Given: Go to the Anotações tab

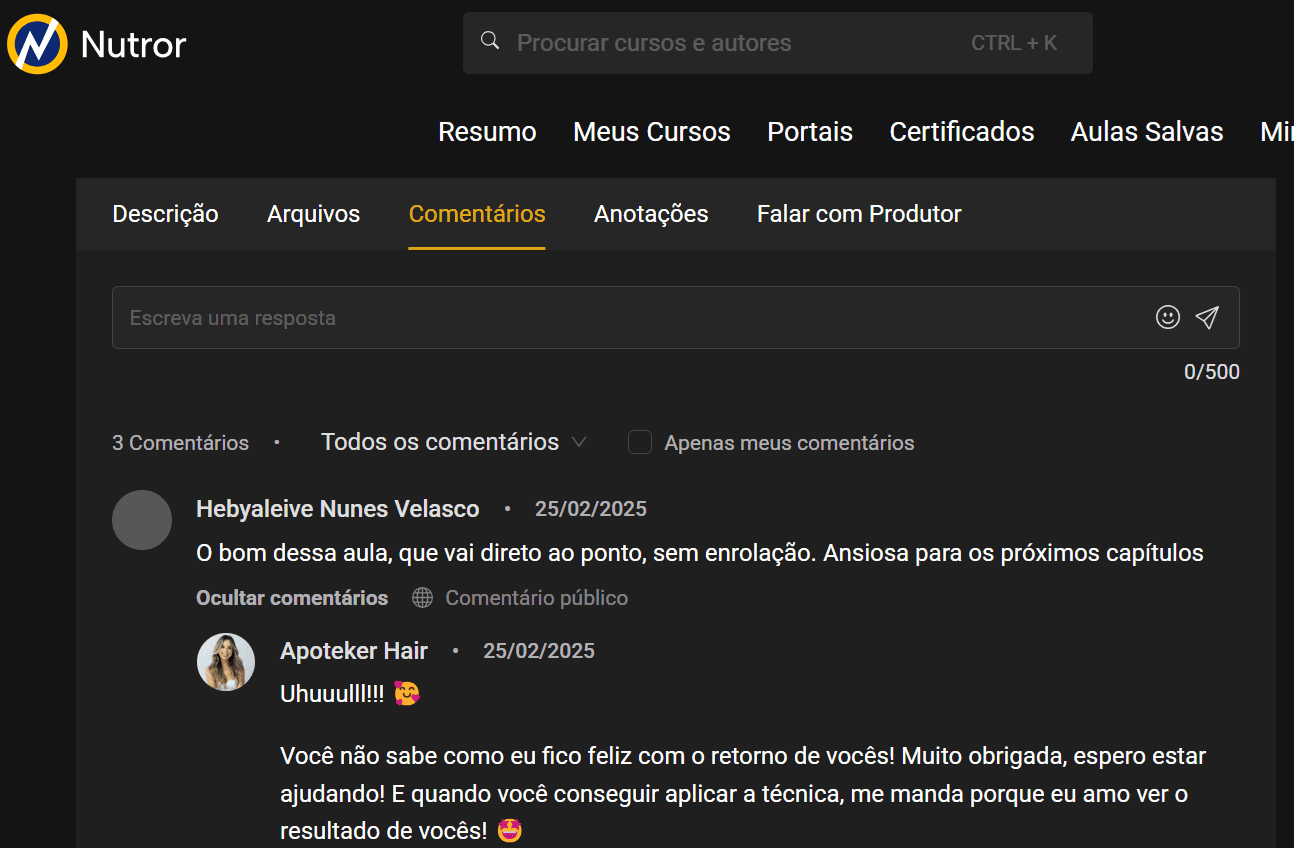Looking at the screenshot, I should [651, 214].
